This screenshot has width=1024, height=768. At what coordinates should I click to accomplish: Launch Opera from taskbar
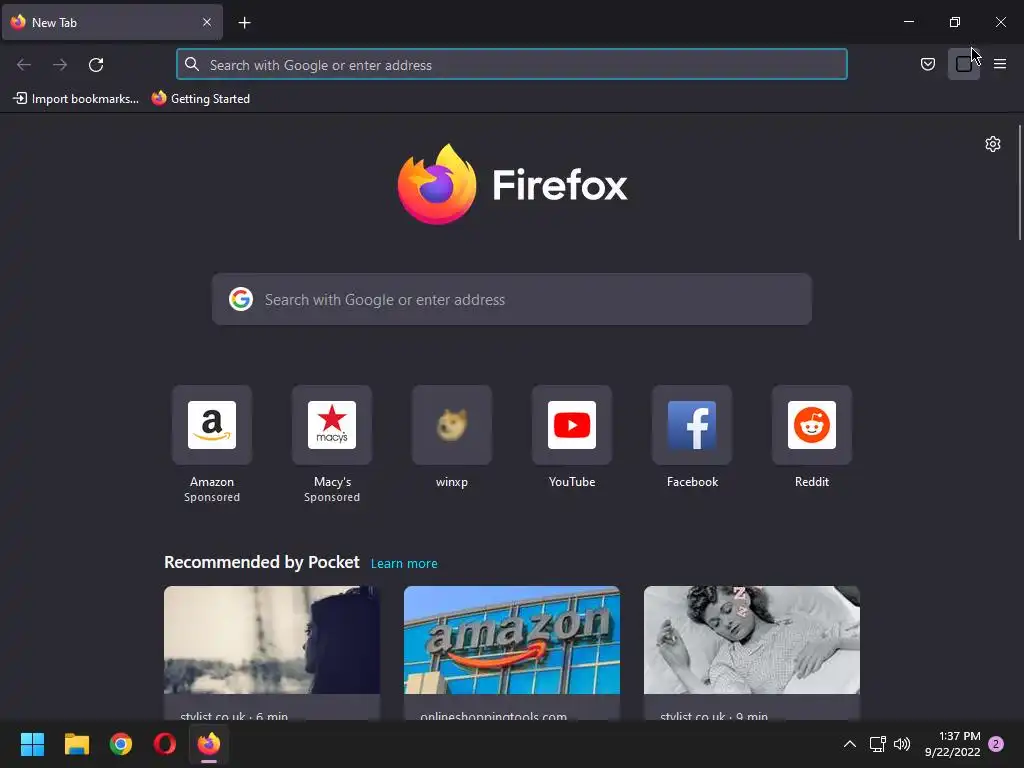tap(165, 744)
